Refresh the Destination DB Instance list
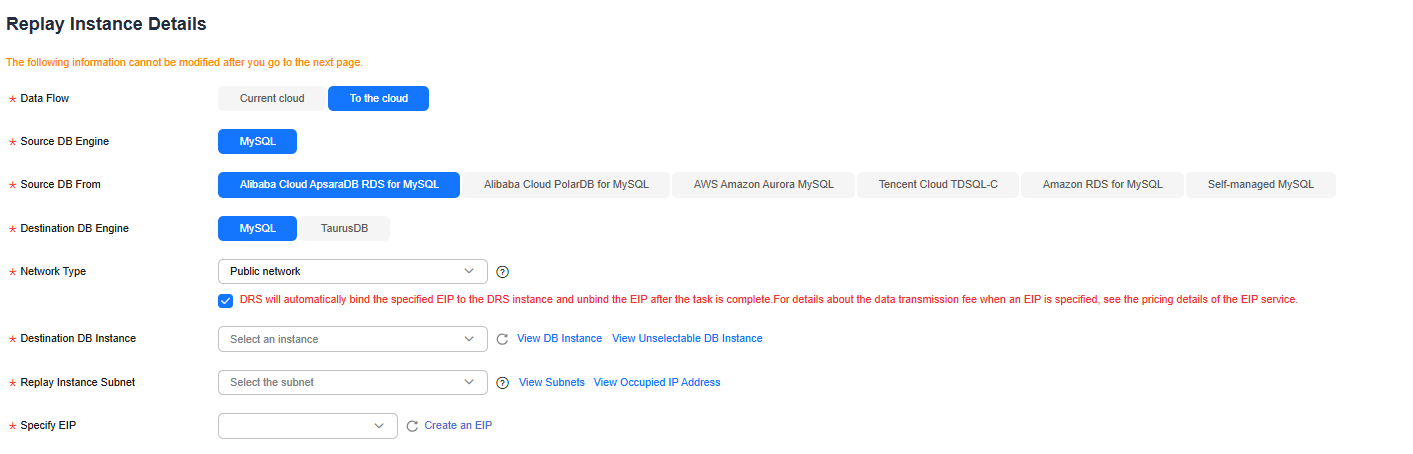 [503, 339]
